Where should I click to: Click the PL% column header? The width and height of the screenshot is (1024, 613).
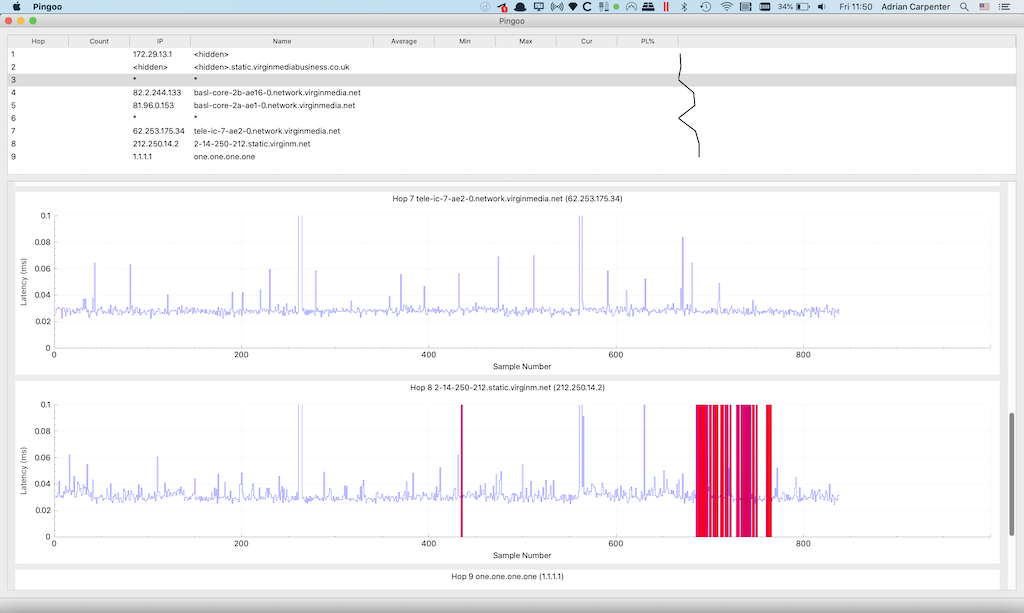[647, 41]
